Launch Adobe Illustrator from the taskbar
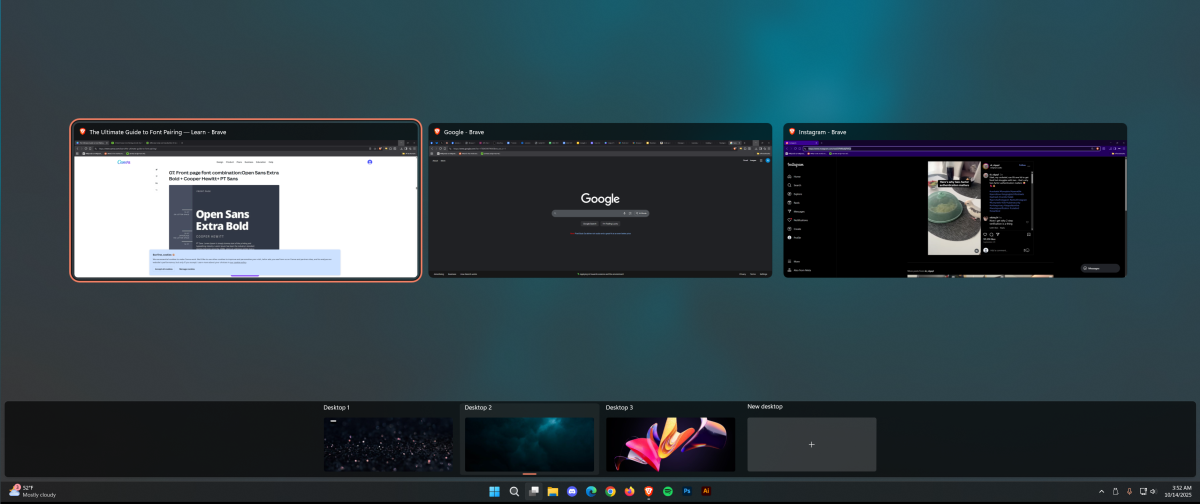The width and height of the screenshot is (1200, 504). point(706,491)
